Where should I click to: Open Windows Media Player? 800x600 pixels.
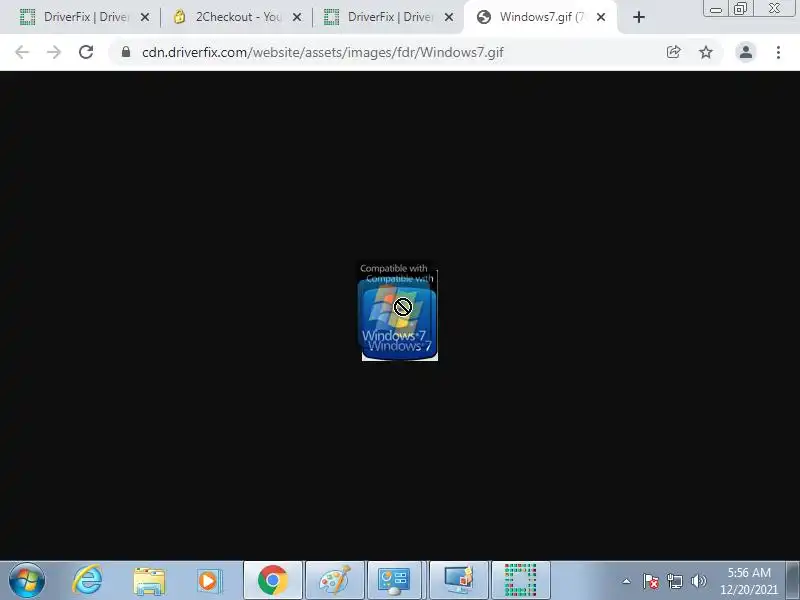click(209, 581)
